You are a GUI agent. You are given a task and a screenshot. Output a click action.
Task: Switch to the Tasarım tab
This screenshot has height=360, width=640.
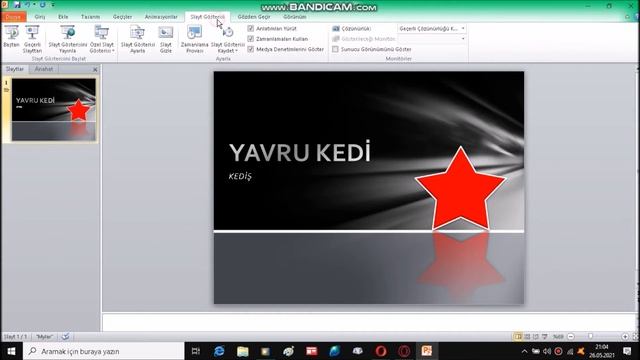[90, 17]
